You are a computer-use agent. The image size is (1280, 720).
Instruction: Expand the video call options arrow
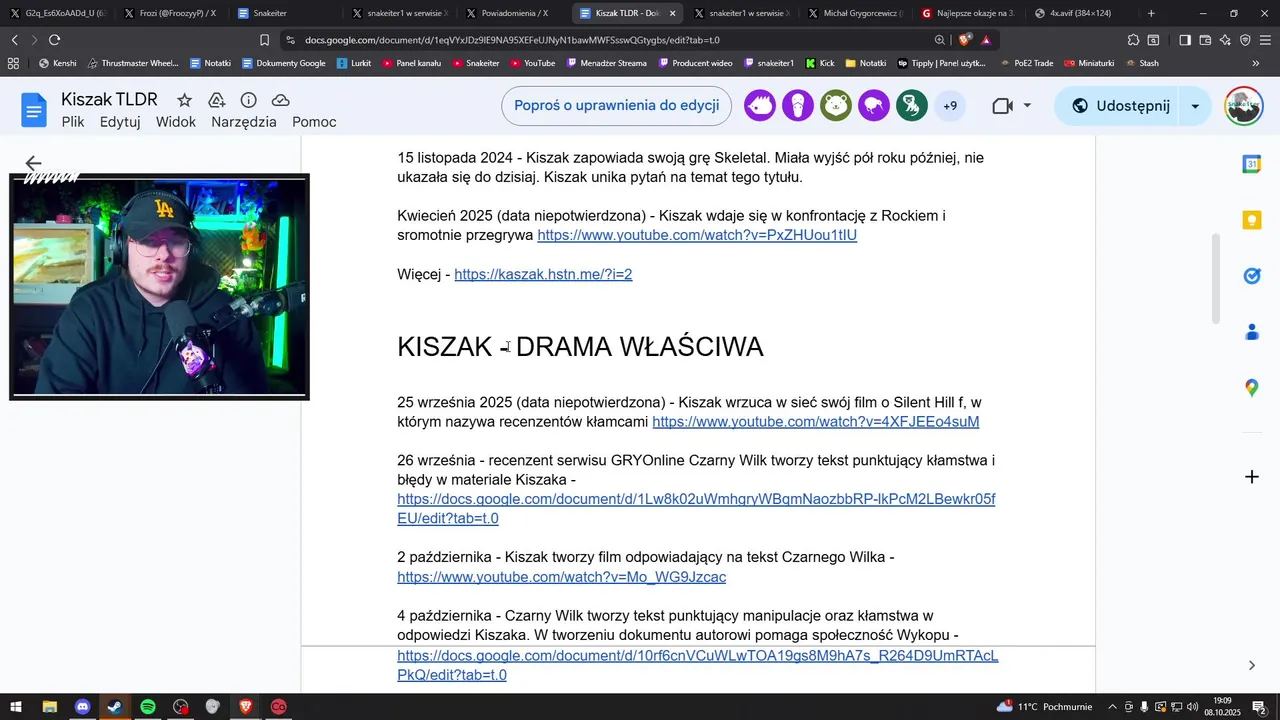pyautogui.click(x=1027, y=106)
